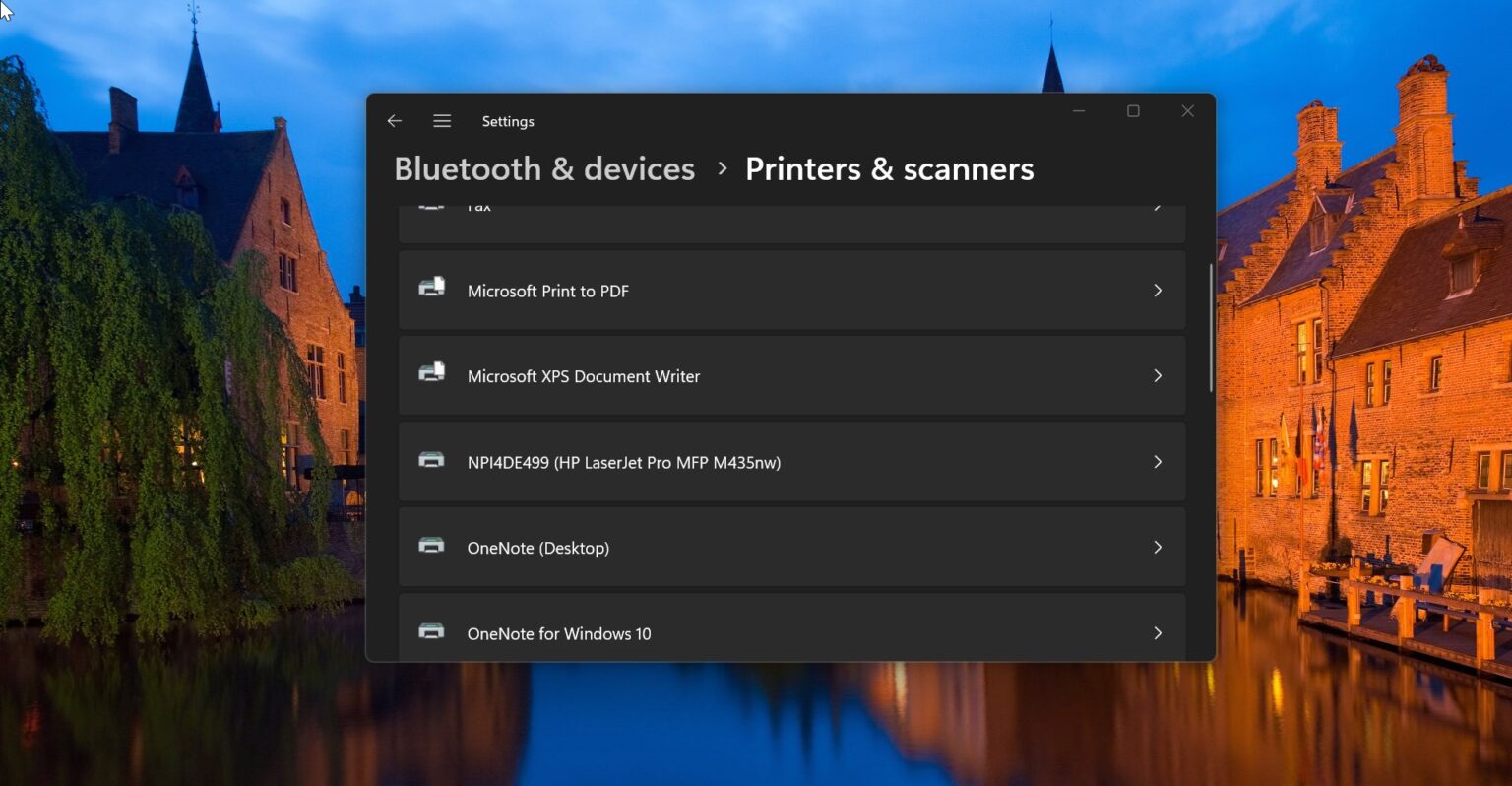Select the Microsoft XPS Document Writer label

tap(584, 377)
